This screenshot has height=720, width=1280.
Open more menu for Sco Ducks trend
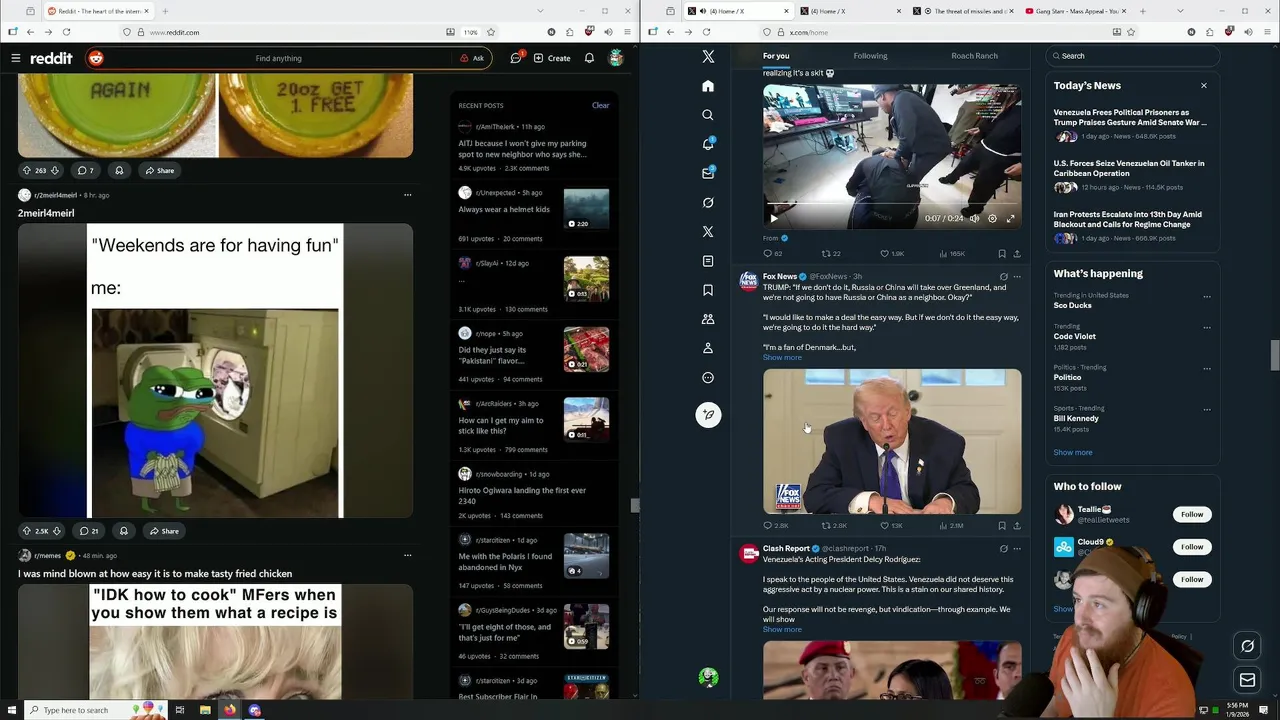(x=1207, y=296)
